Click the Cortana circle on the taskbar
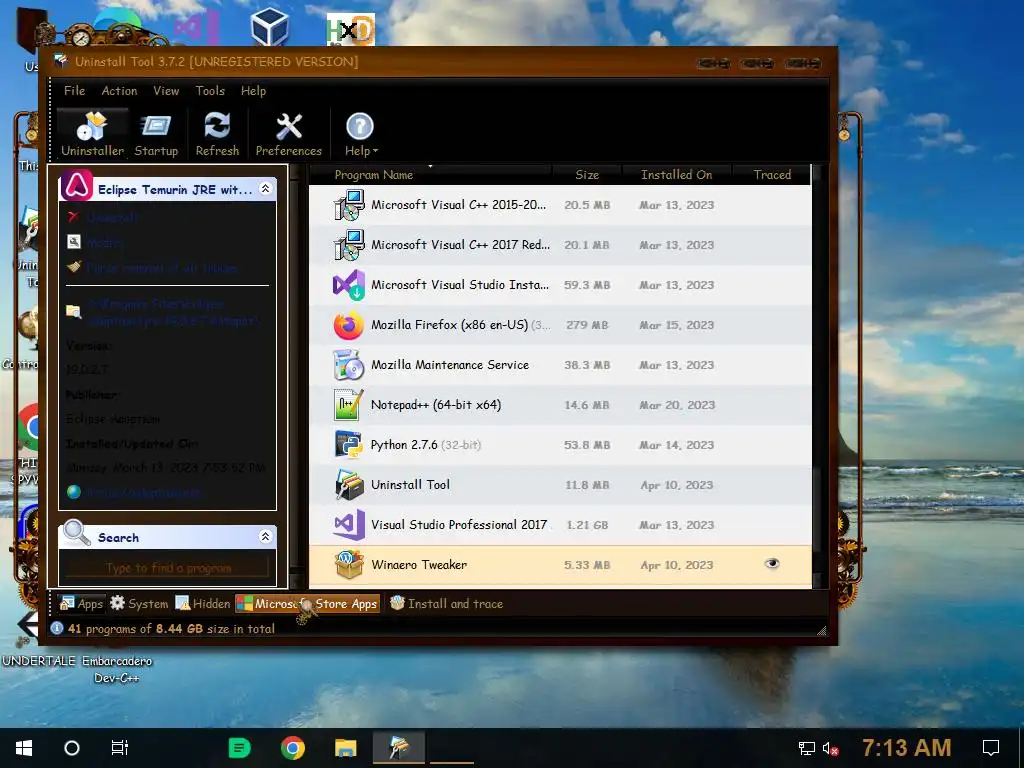Screen dimensions: 1024x768 (x=72, y=748)
